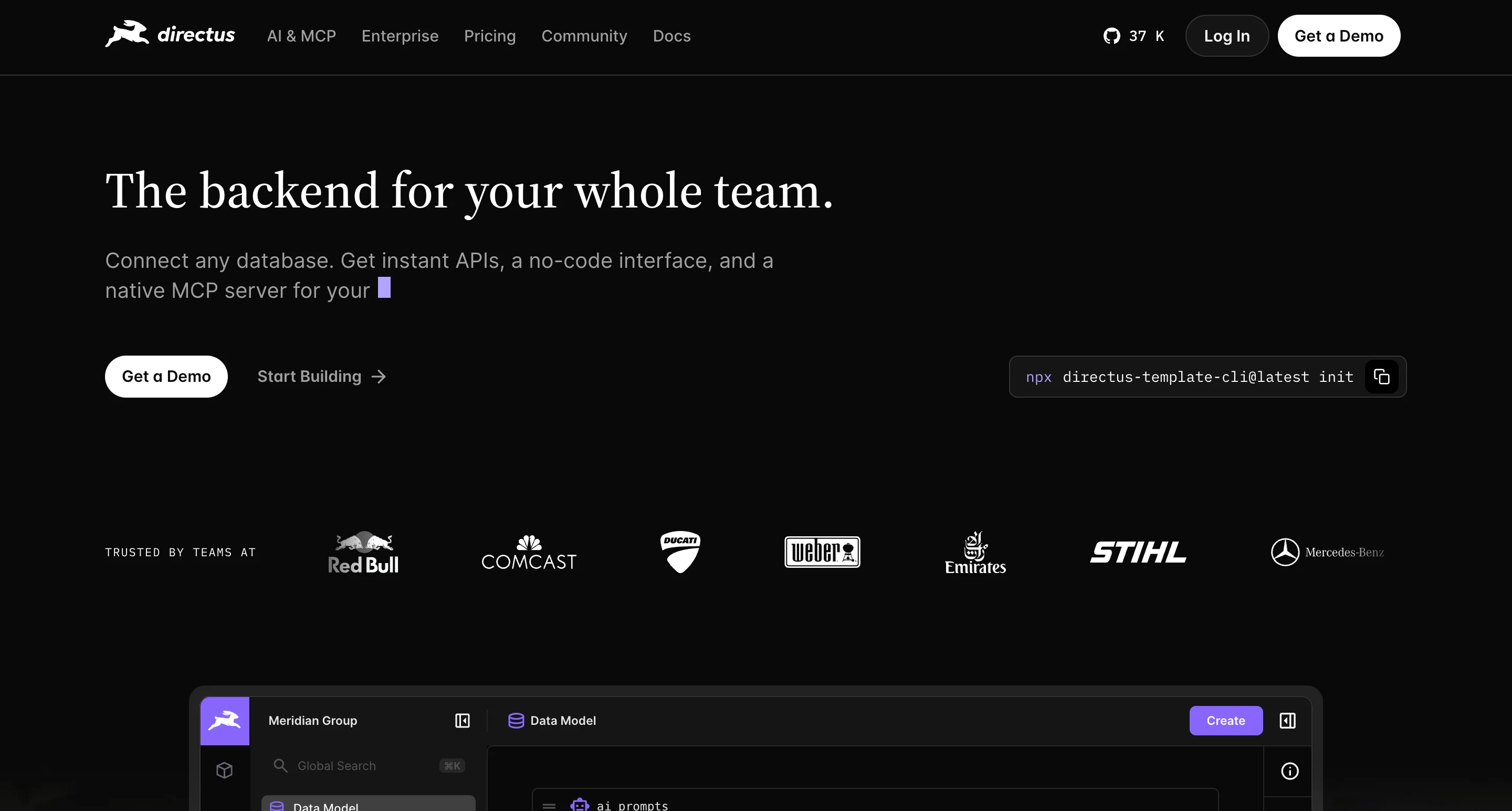This screenshot has width=1512, height=811.
Task: Open the Enterprise menu item
Action: click(400, 36)
